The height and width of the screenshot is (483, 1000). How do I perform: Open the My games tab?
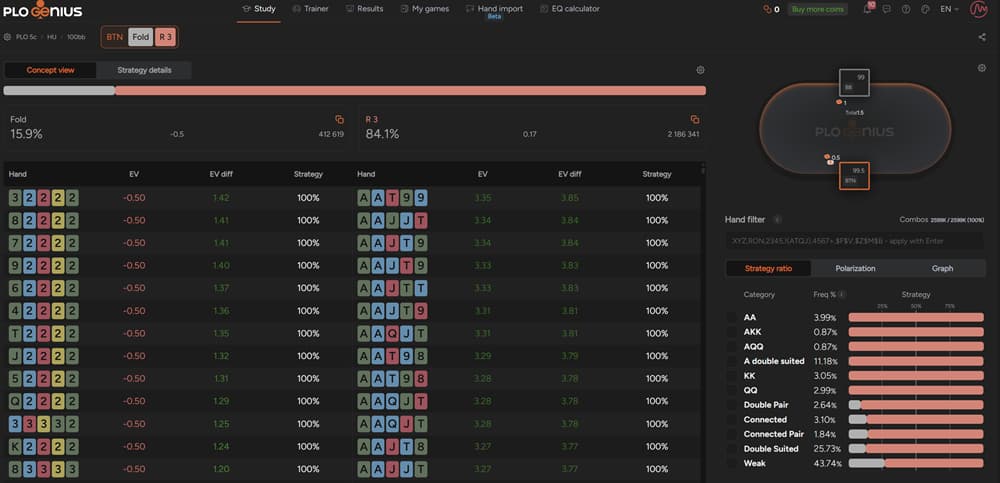[425, 9]
